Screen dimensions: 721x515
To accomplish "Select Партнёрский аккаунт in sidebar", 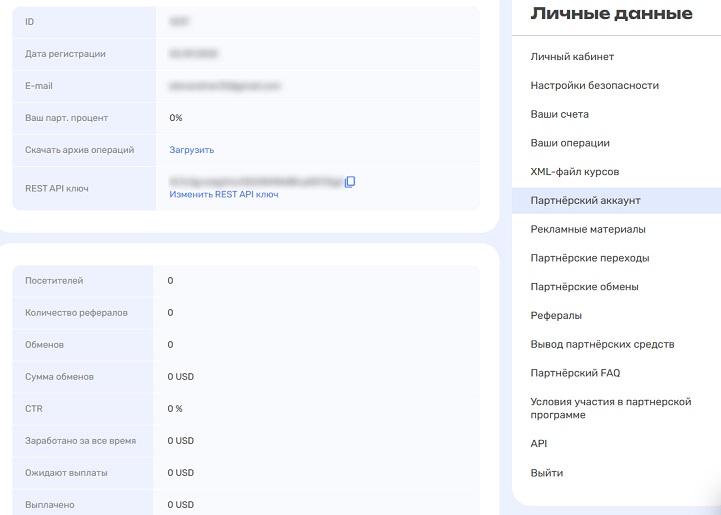I will point(585,201).
